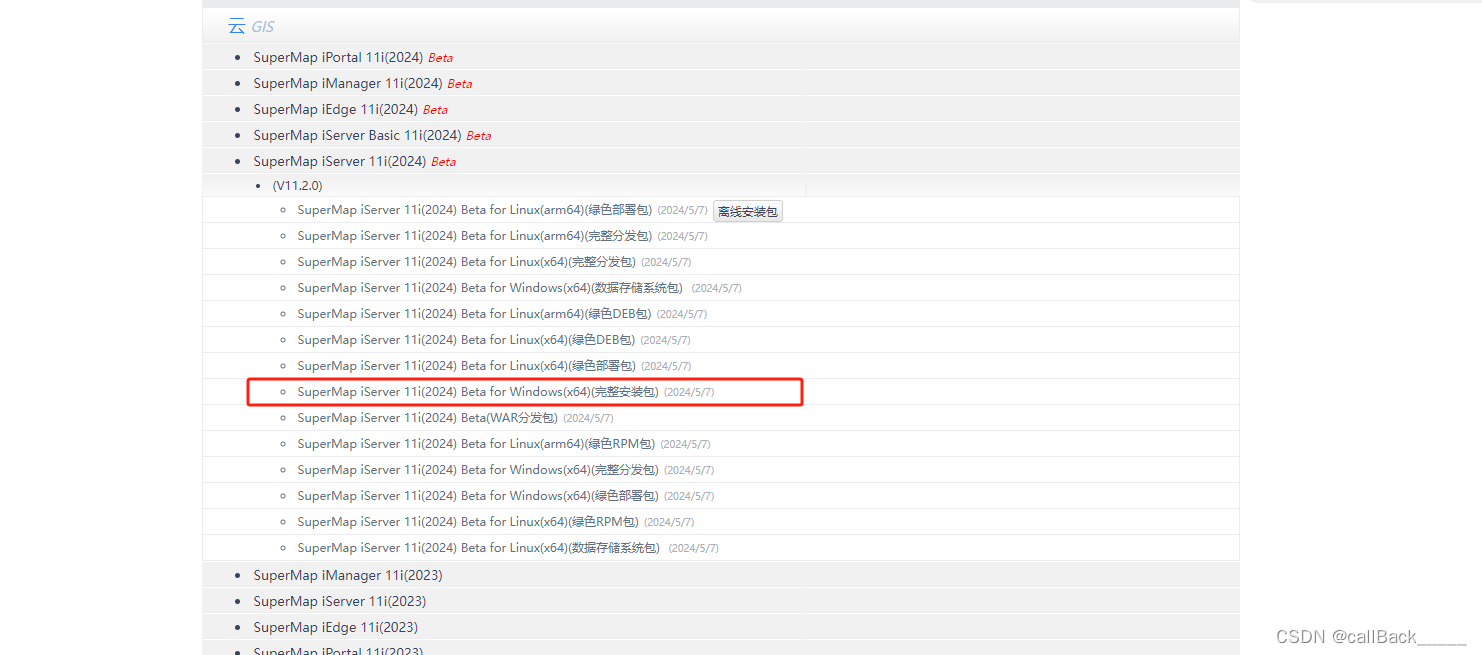Viewport: 1482px width, 655px height.
Task: Collapse the (V11.2.0) version group
Action: [297, 186]
